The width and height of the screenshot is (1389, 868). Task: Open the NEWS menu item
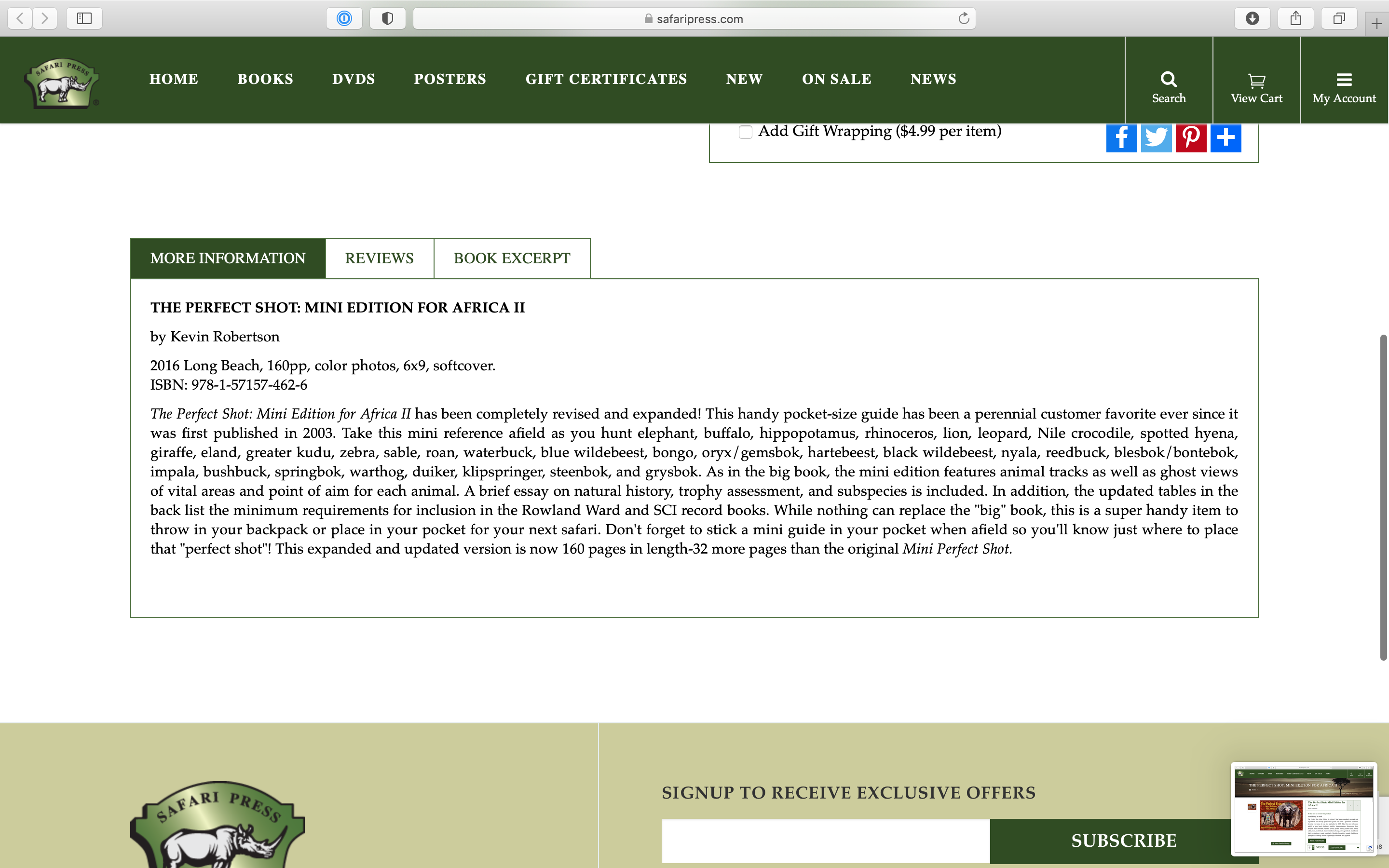[933, 79]
